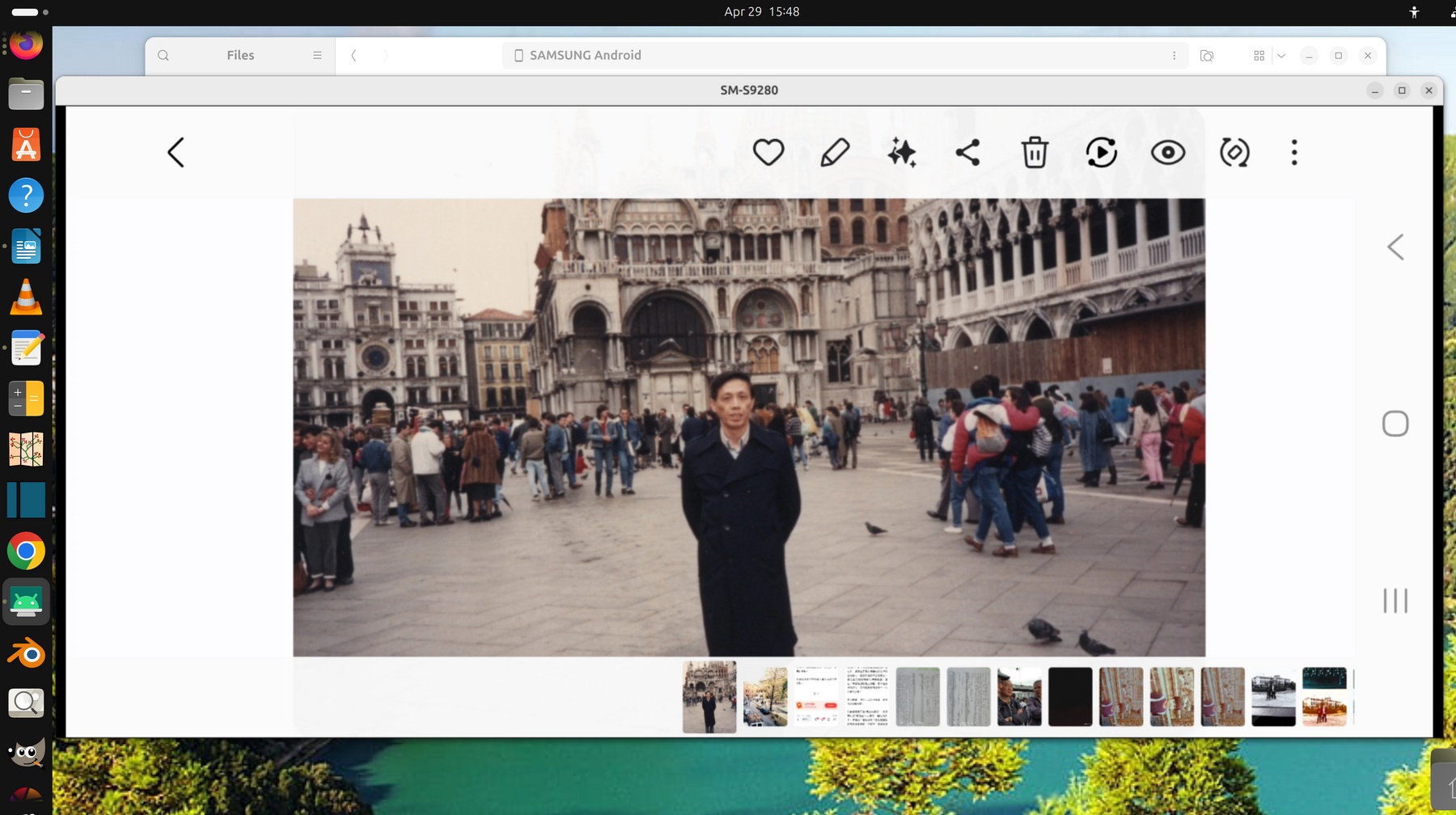
Task: Tap the heart favorite icon
Action: [768, 152]
